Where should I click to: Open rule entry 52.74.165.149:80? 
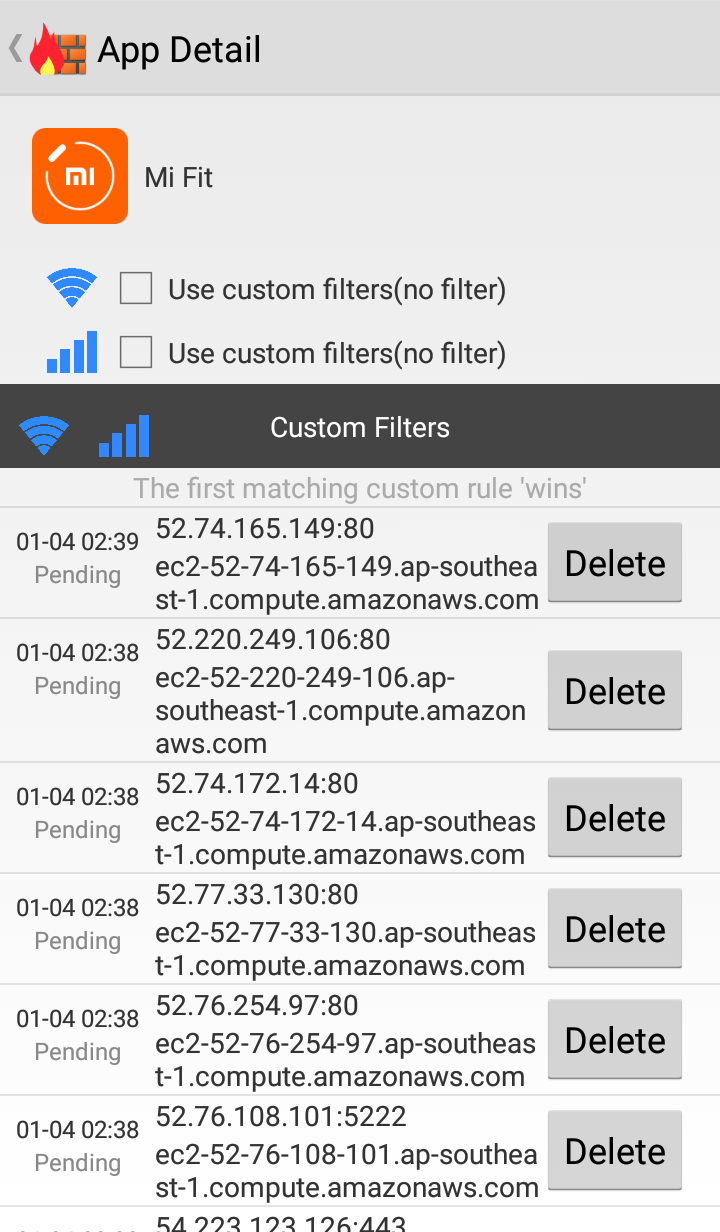tap(265, 528)
